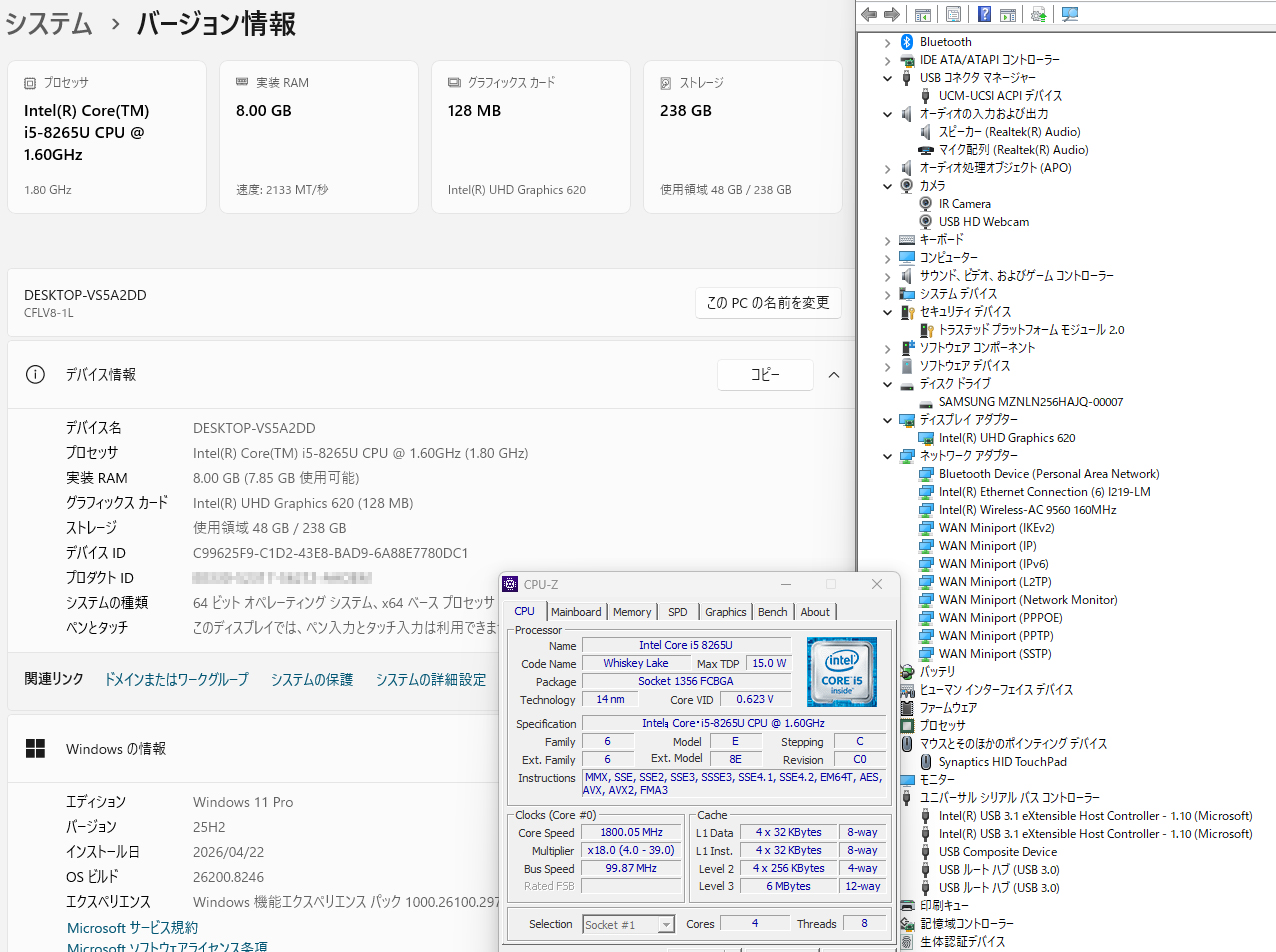Click the CPU-Z title bar app icon
Image resolution: width=1276 pixels, height=952 pixels.
(x=510, y=584)
